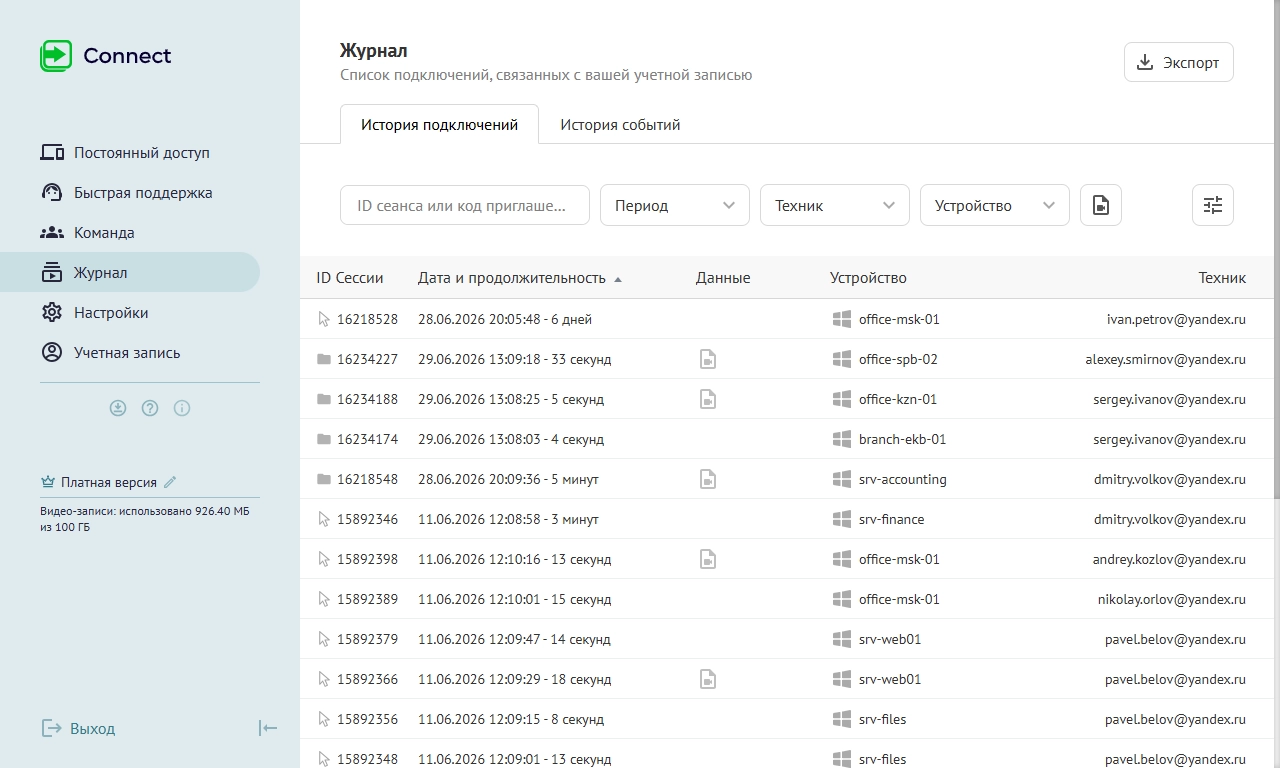The width and height of the screenshot is (1280, 768).
Task: Click the recording icon for session 15892398
Action: 708,559
